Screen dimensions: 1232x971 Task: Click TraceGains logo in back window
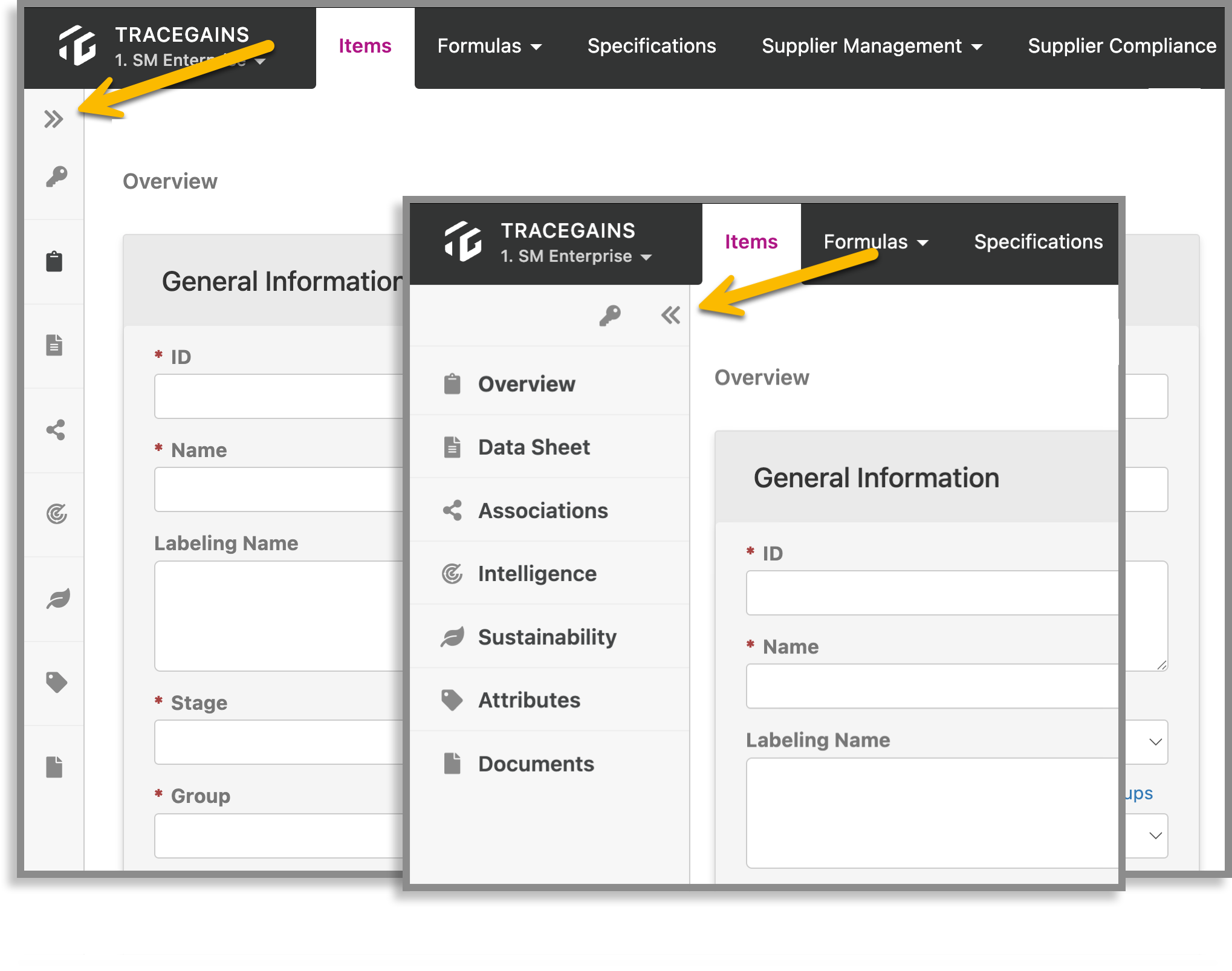click(x=77, y=45)
